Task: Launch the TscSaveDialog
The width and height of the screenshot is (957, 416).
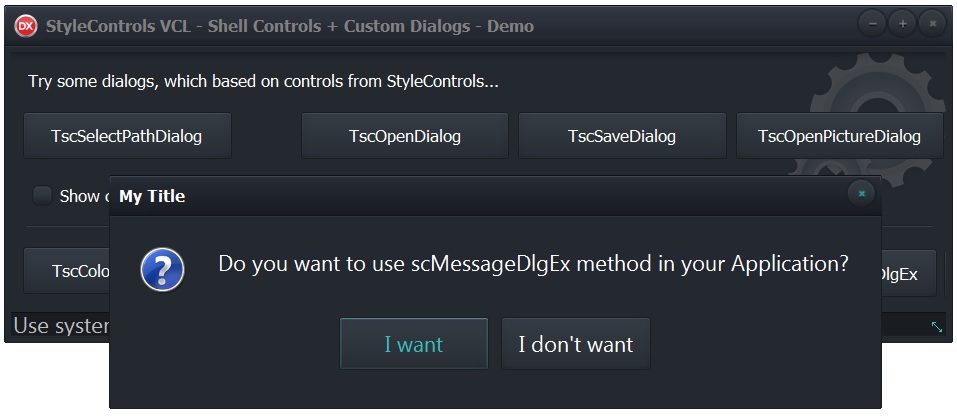Action: coord(622,135)
